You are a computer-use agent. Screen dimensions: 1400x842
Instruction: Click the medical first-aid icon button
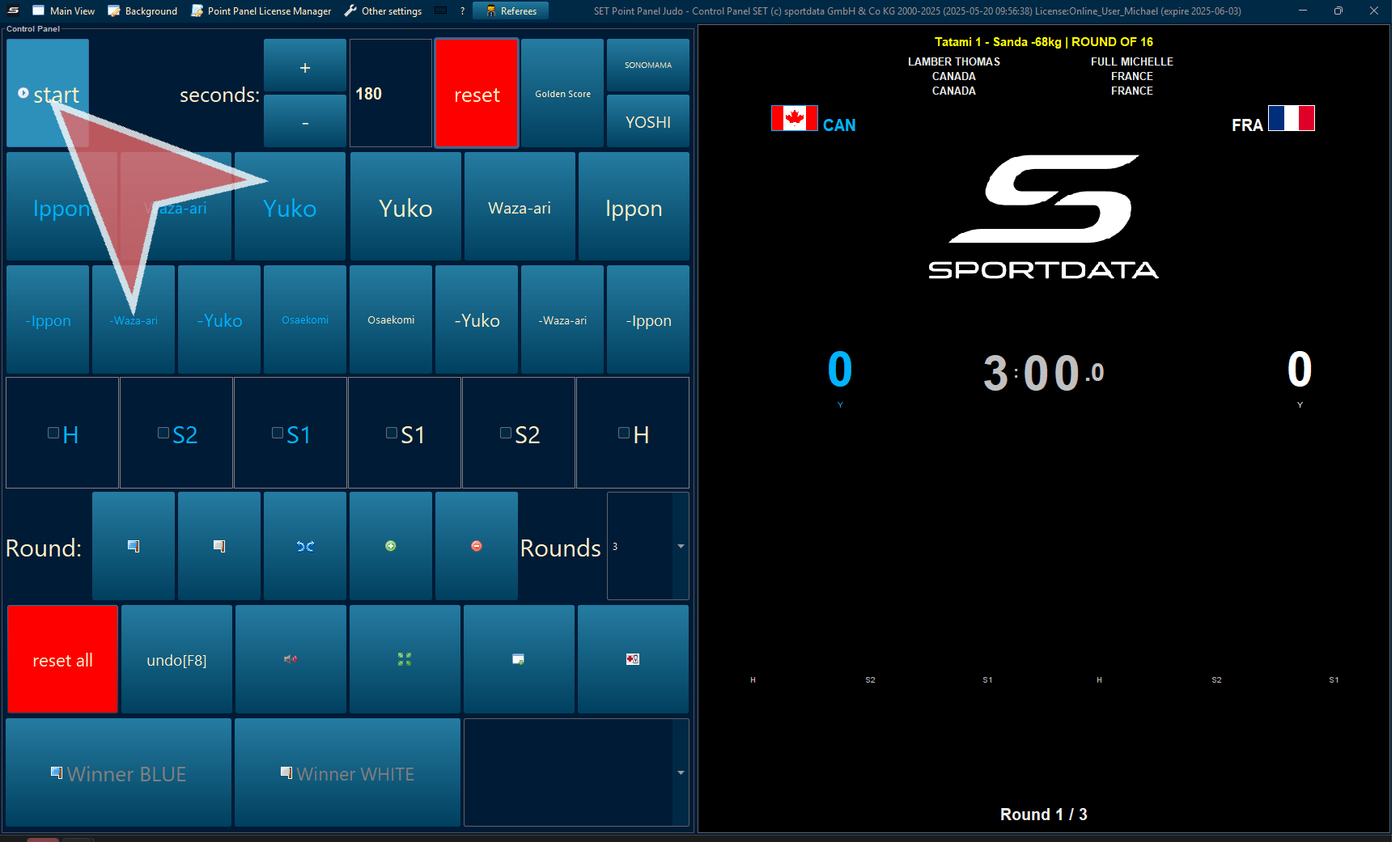(x=633, y=659)
